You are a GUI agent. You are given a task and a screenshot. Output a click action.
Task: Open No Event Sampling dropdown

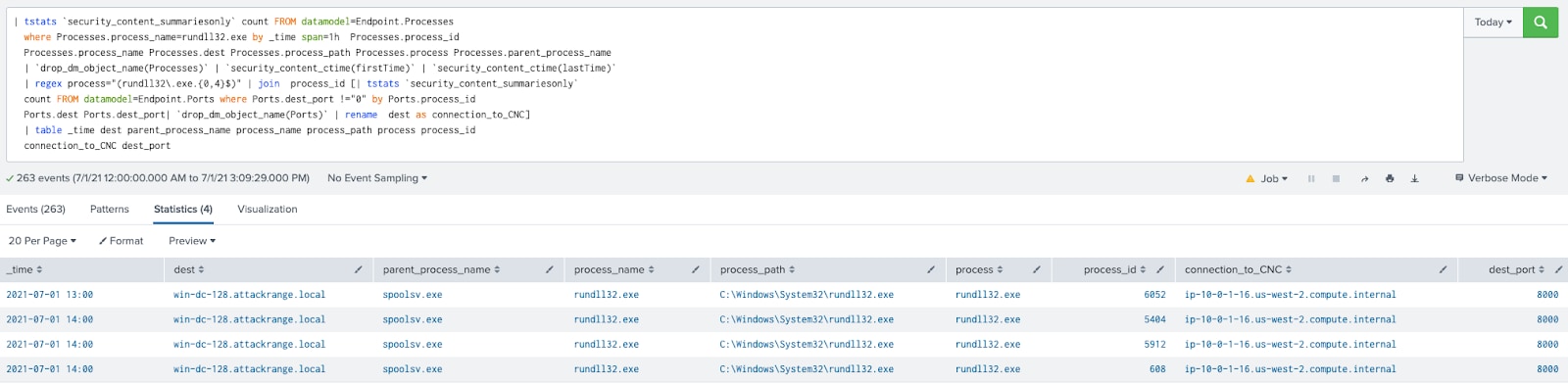[x=377, y=178]
